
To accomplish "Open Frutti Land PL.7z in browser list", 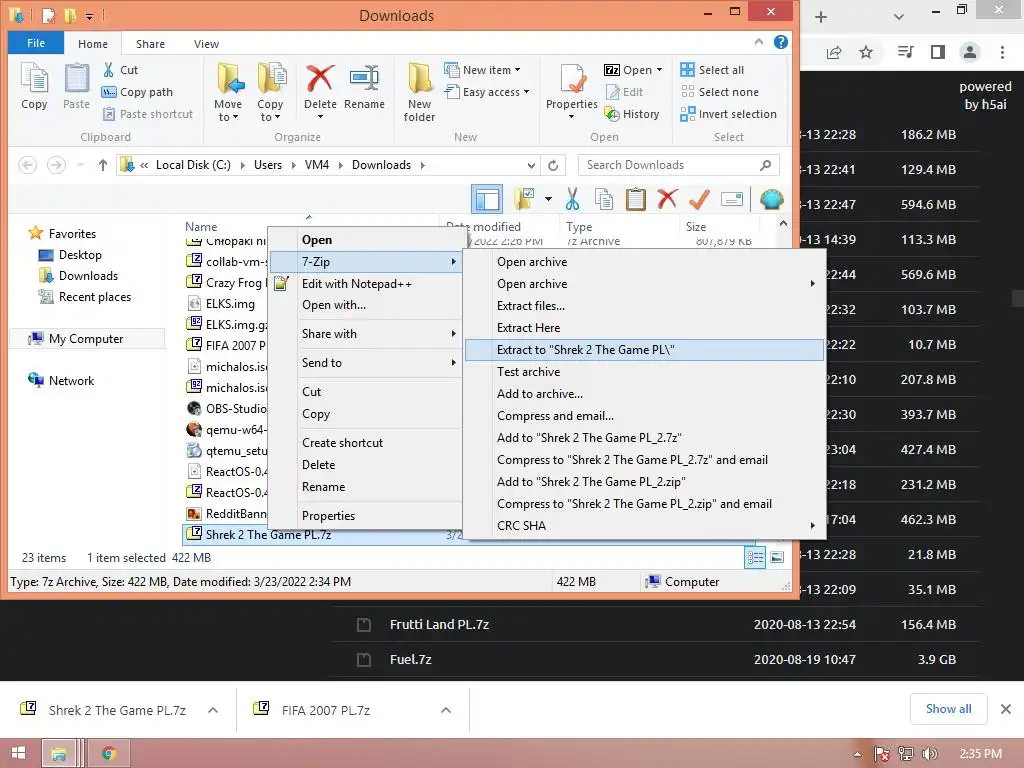I will point(440,624).
